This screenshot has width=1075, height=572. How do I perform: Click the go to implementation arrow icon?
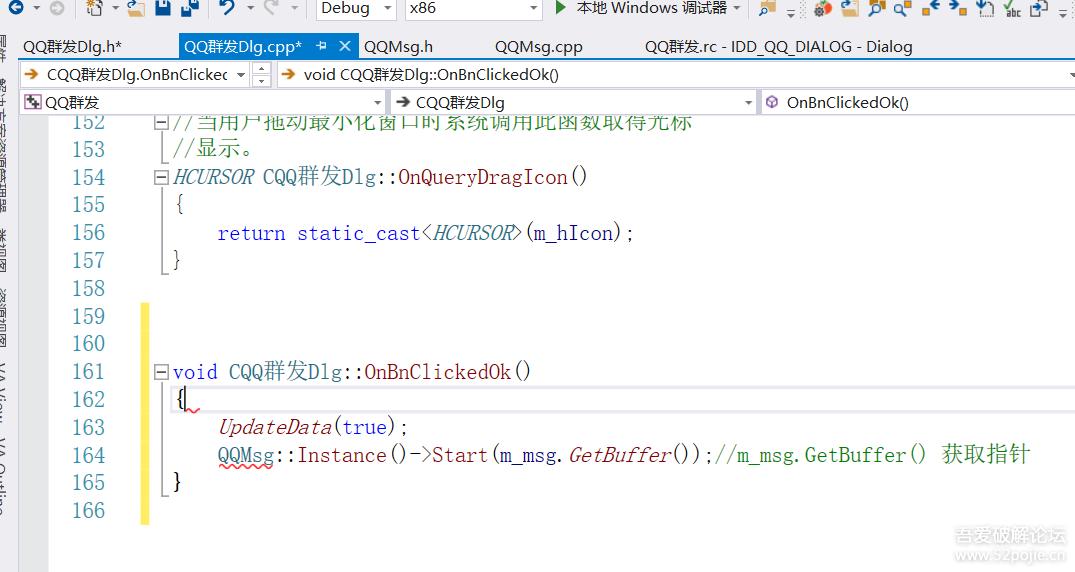point(985,8)
